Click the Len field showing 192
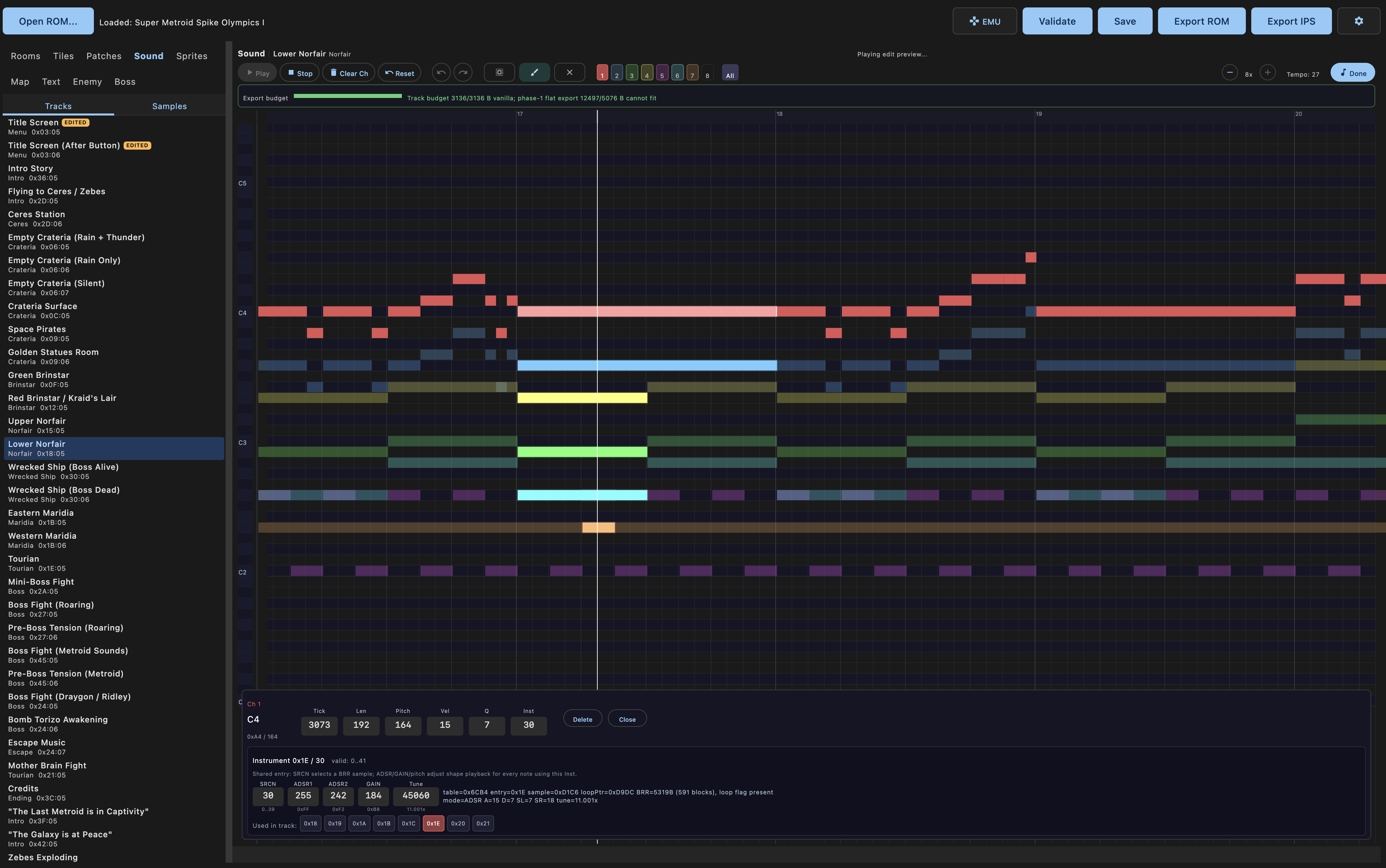Screen dimensions: 1386x868 click(361, 725)
